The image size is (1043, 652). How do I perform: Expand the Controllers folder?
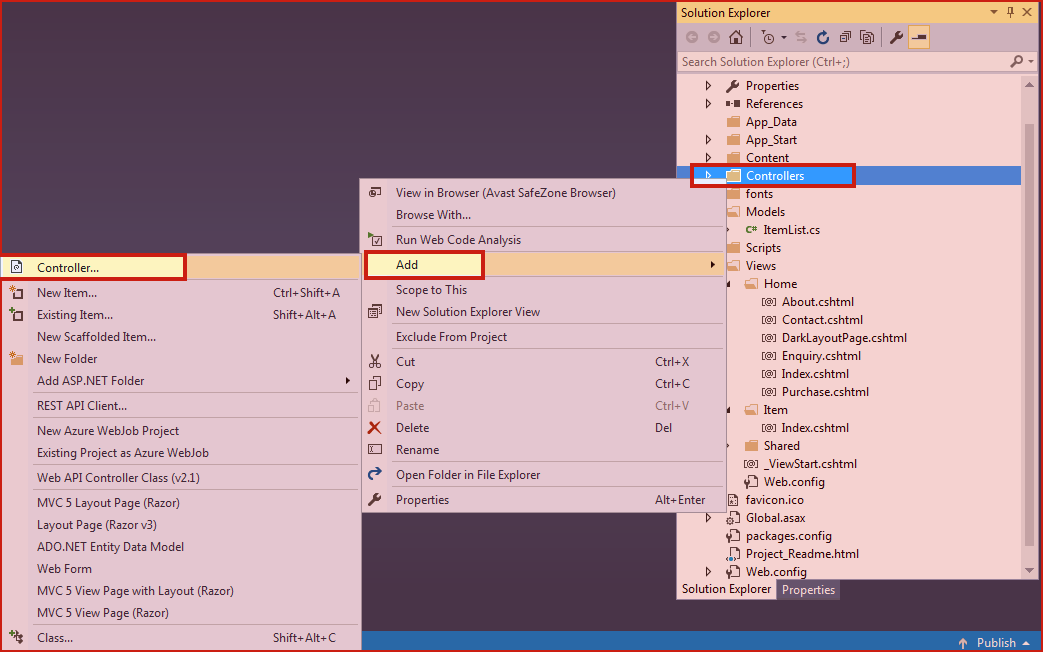(x=708, y=176)
